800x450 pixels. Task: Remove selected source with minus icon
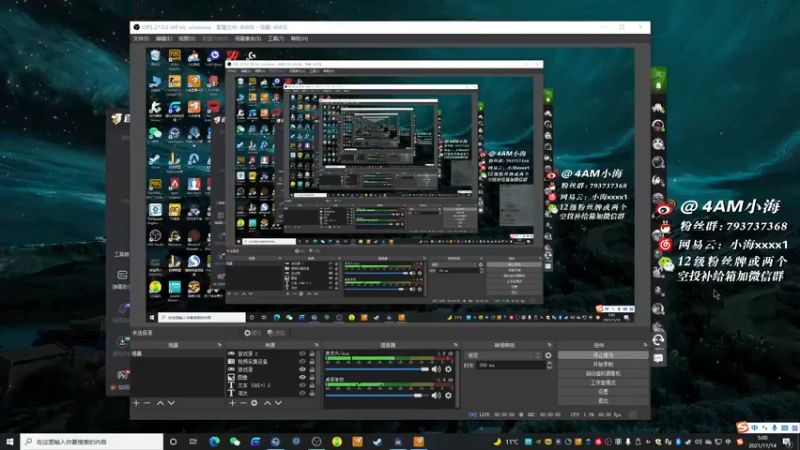[243, 403]
